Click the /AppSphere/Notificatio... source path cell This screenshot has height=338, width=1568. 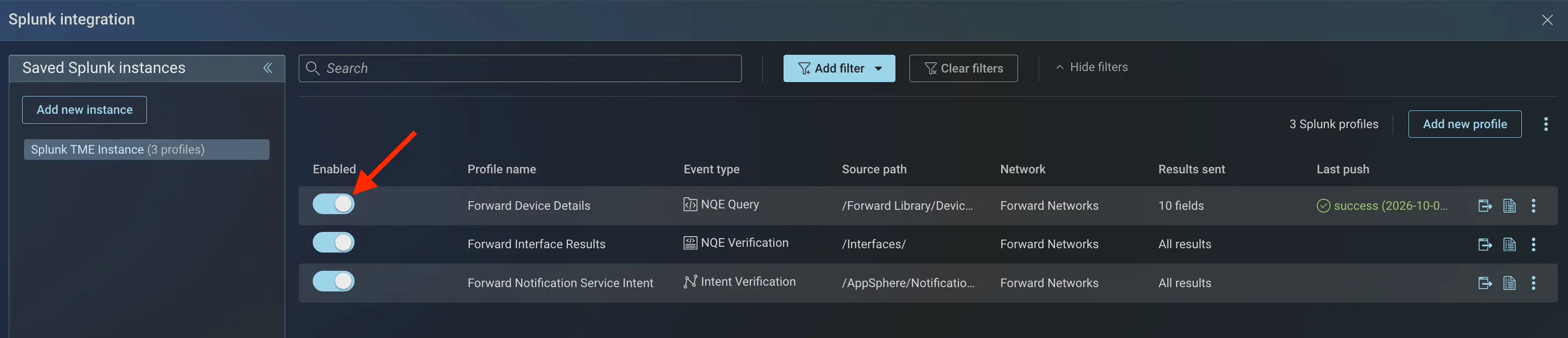point(907,283)
